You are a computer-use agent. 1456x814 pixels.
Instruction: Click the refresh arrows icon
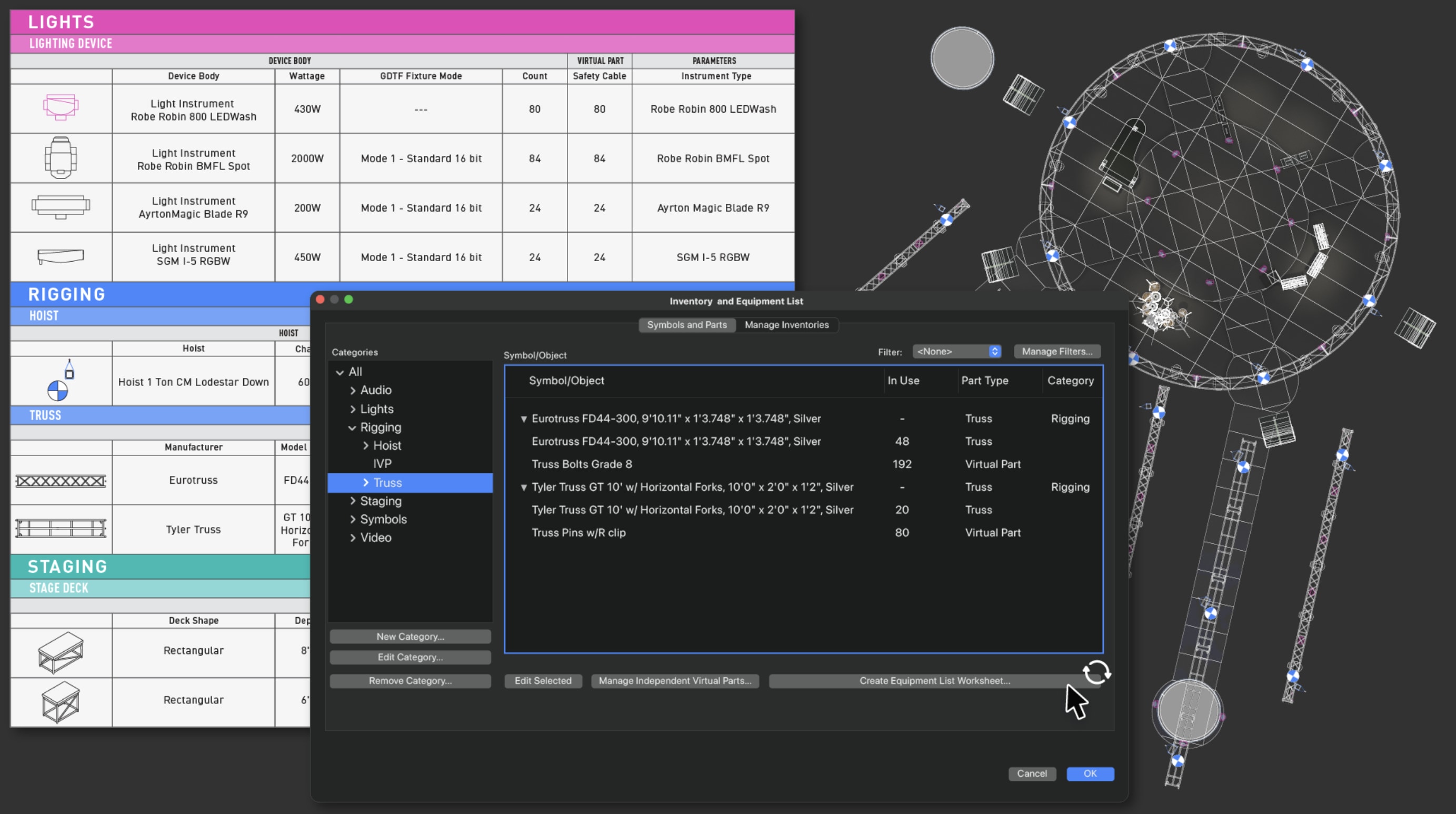[1096, 673]
